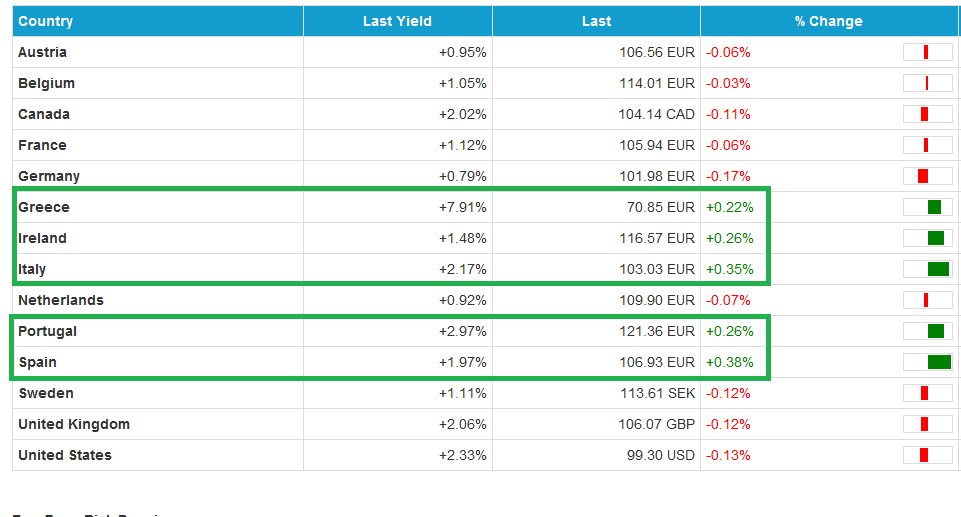Open the Austria country row link
Image resolution: width=961 pixels, height=517 pixels.
42,52
